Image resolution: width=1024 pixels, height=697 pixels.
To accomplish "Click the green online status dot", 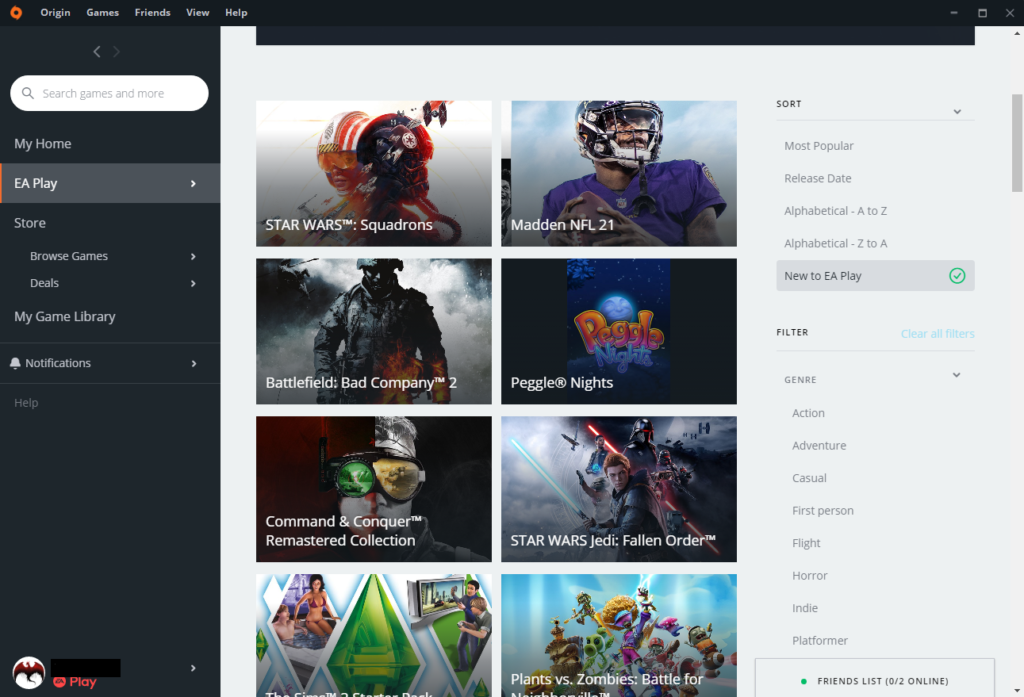I will [803, 681].
